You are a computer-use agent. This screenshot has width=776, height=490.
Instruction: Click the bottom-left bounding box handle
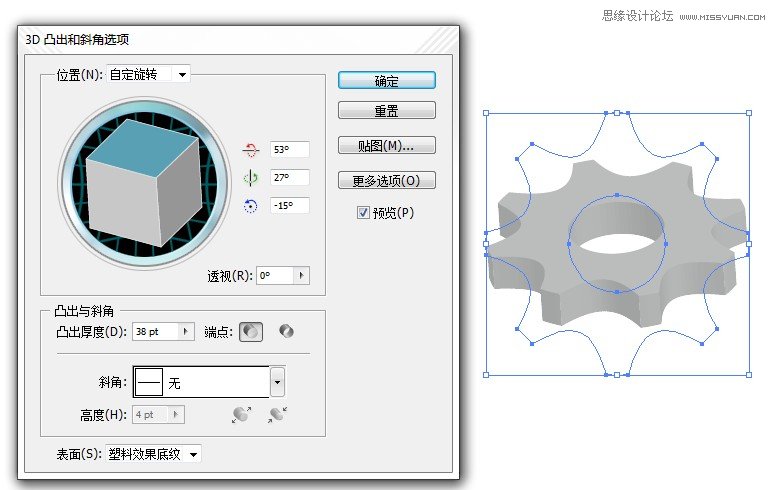pos(486,375)
